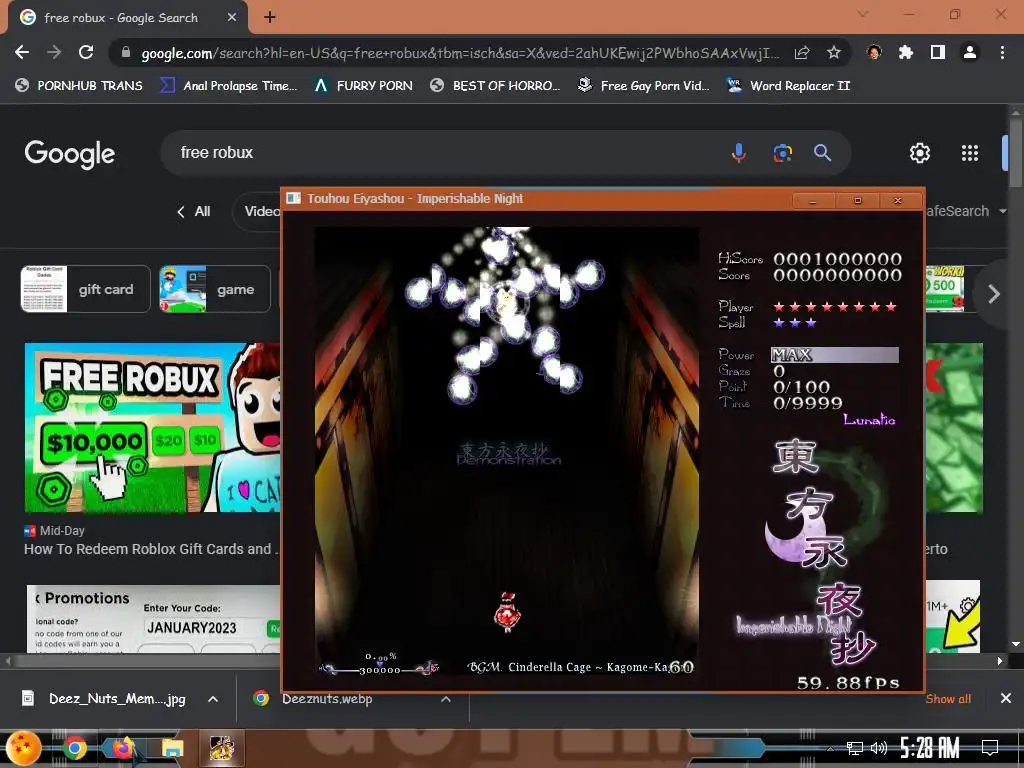
Task: Click 'Show all' downloads link
Action: (948, 699)
